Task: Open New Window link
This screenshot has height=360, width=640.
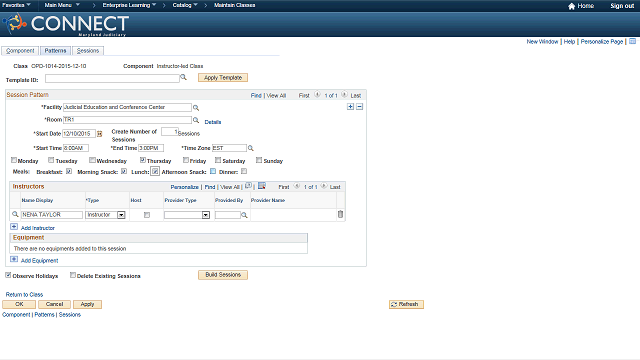Action: [542, 42]
